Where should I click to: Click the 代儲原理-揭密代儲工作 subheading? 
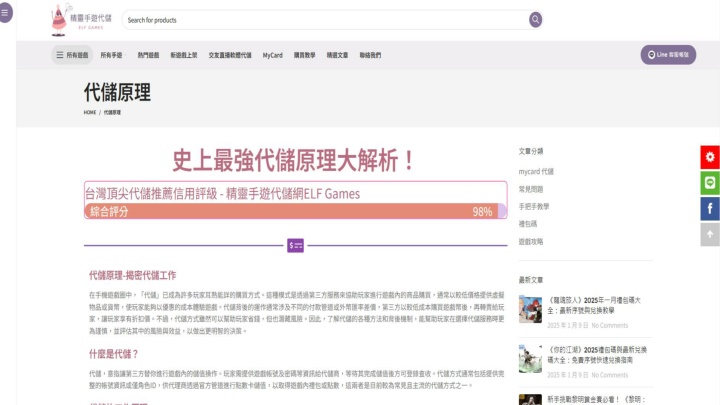[x=133, y=276]
